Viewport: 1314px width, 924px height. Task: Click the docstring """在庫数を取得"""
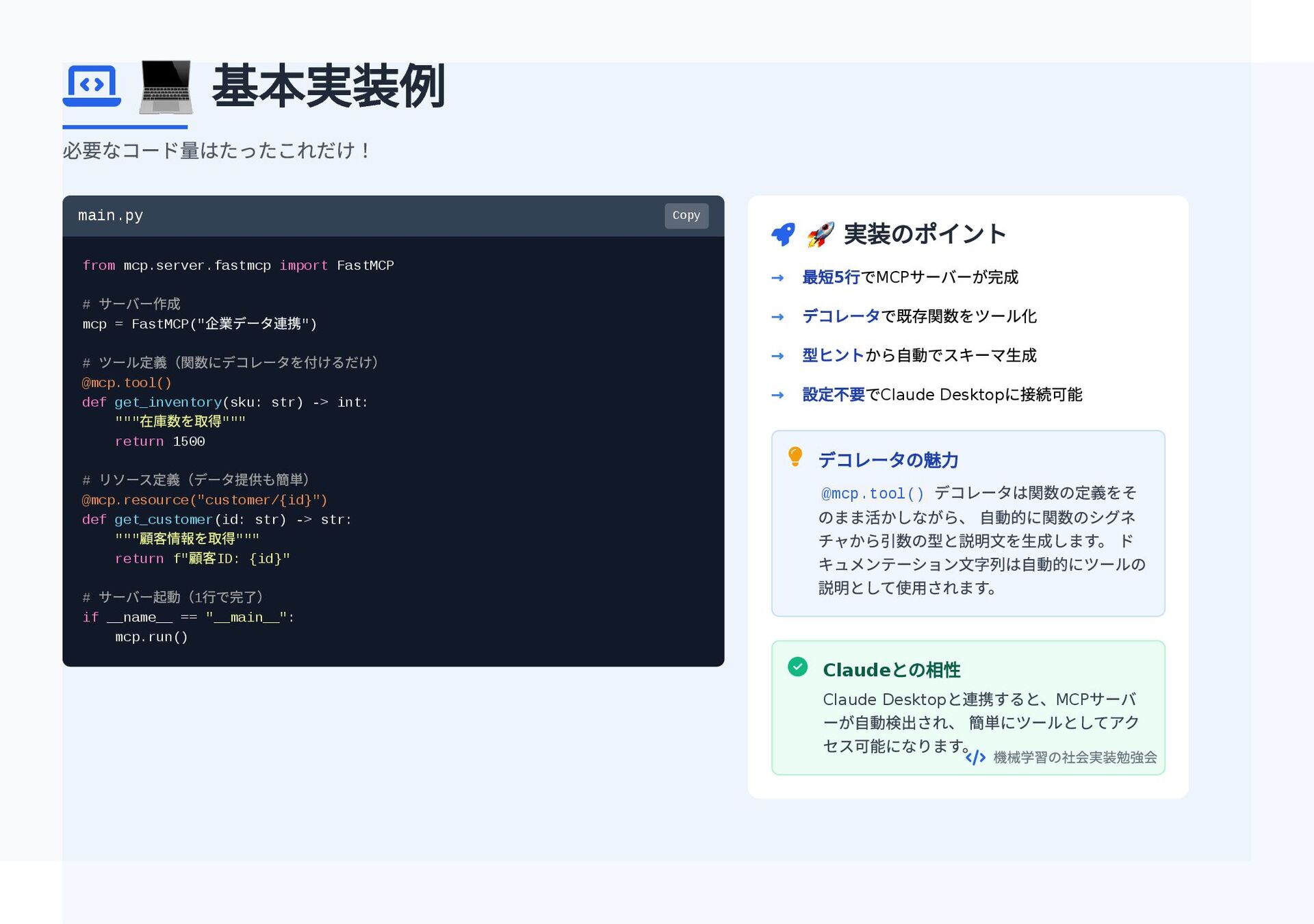point(180,422)
